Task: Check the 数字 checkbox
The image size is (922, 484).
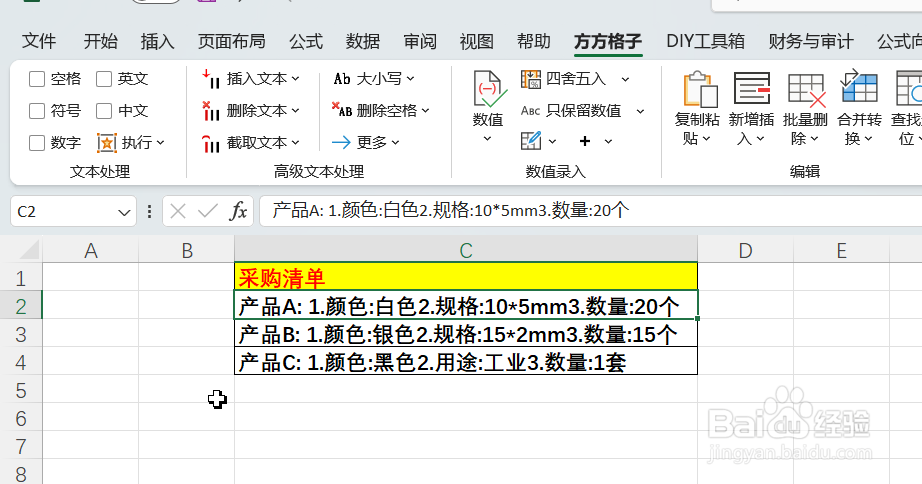Action: click(37, 142)
